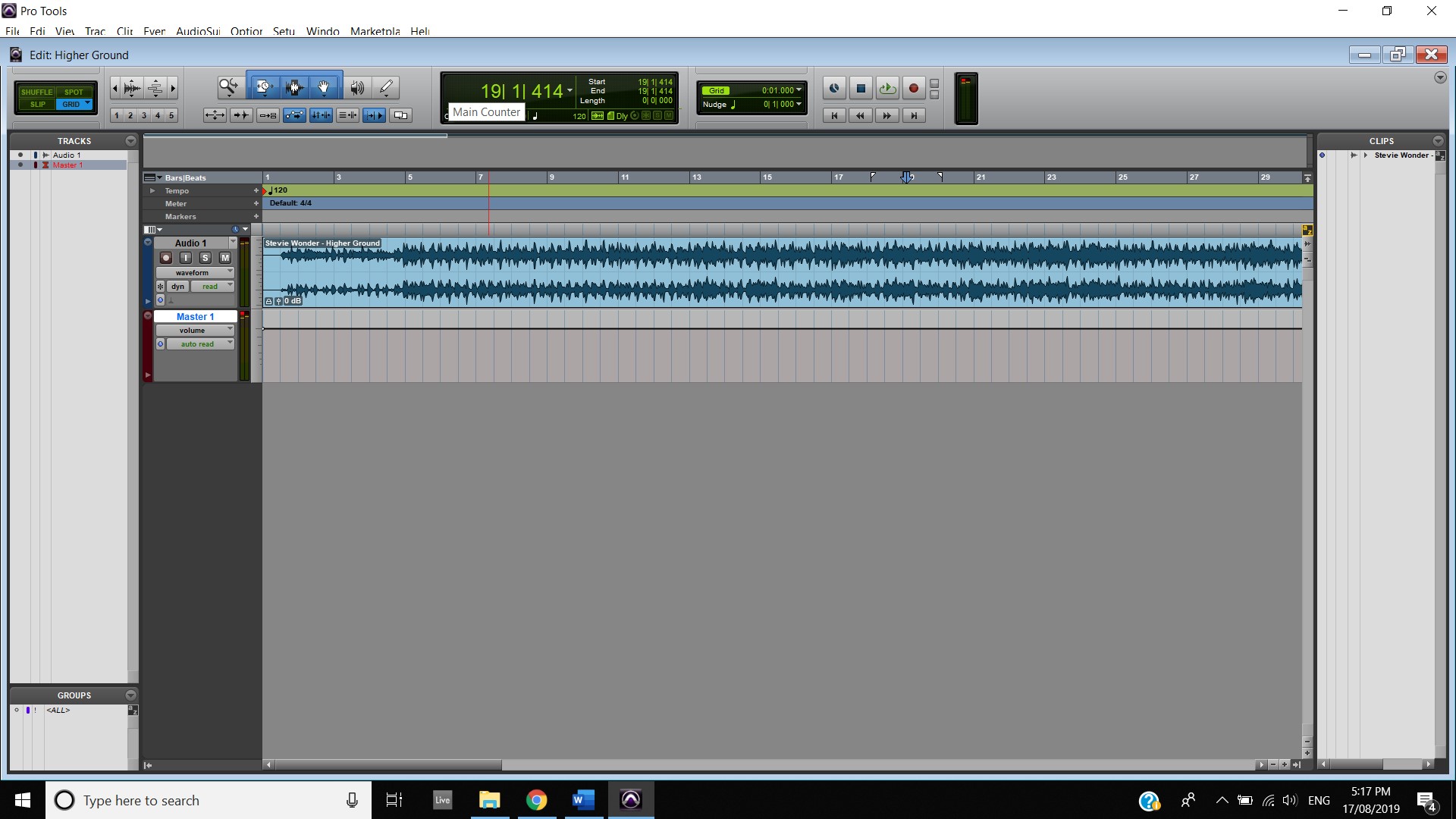Select the Trim tool

click(x=263, y=88)
